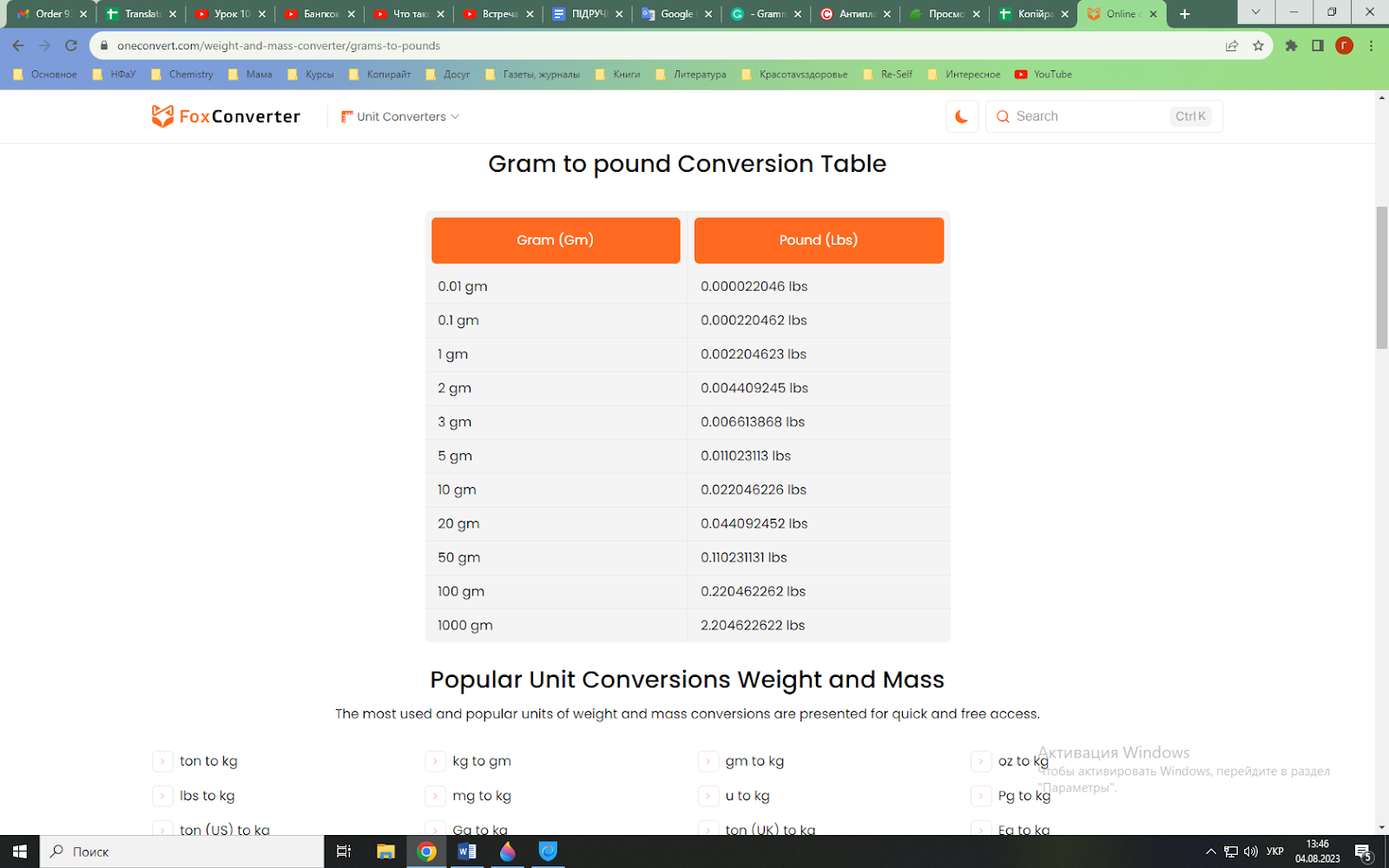Open the side panel icon
Screen dimensions: 1389x868
pyautogui.click(x=1318, y=45)
